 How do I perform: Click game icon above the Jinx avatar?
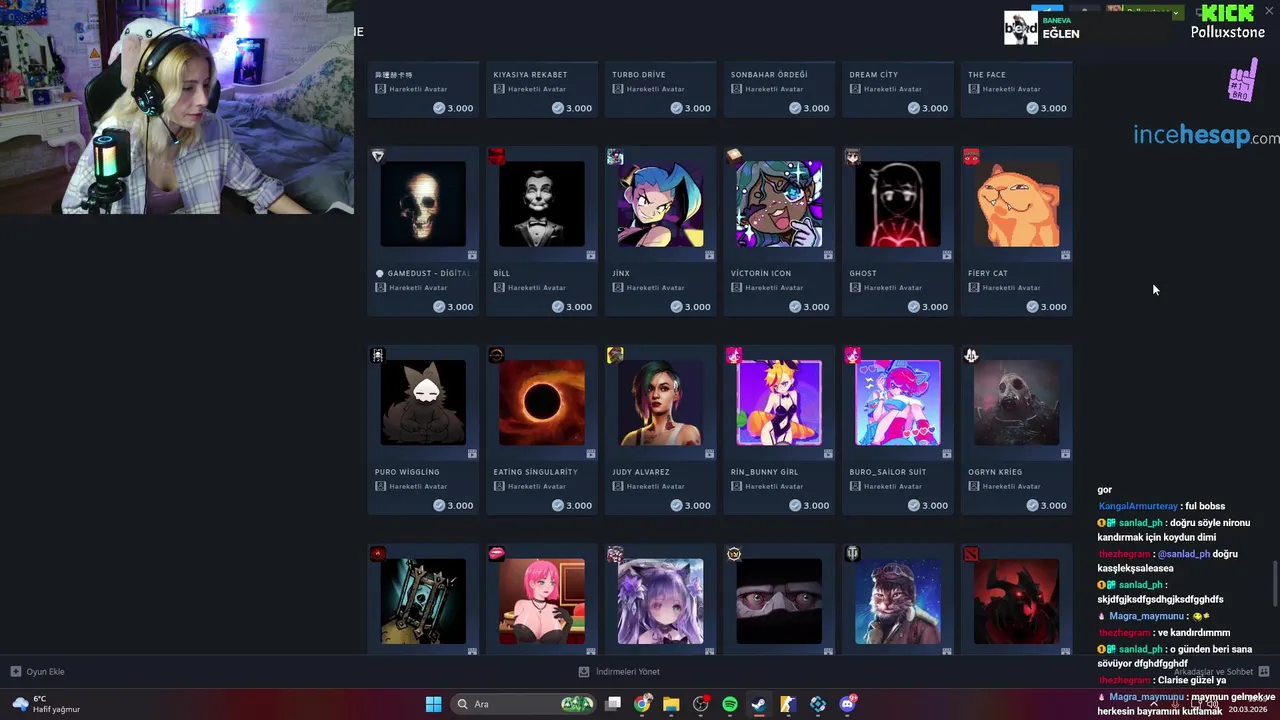coord(615,156)
